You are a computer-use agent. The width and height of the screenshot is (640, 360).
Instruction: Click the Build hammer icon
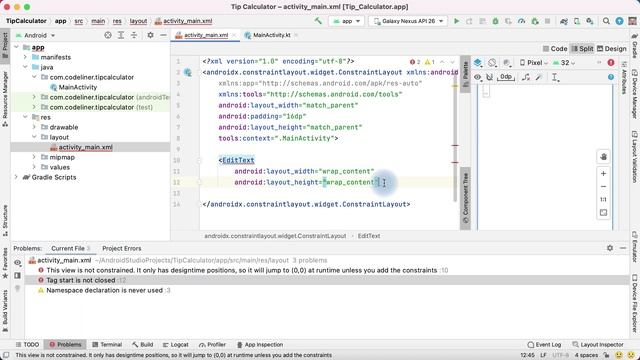(318, 20)
